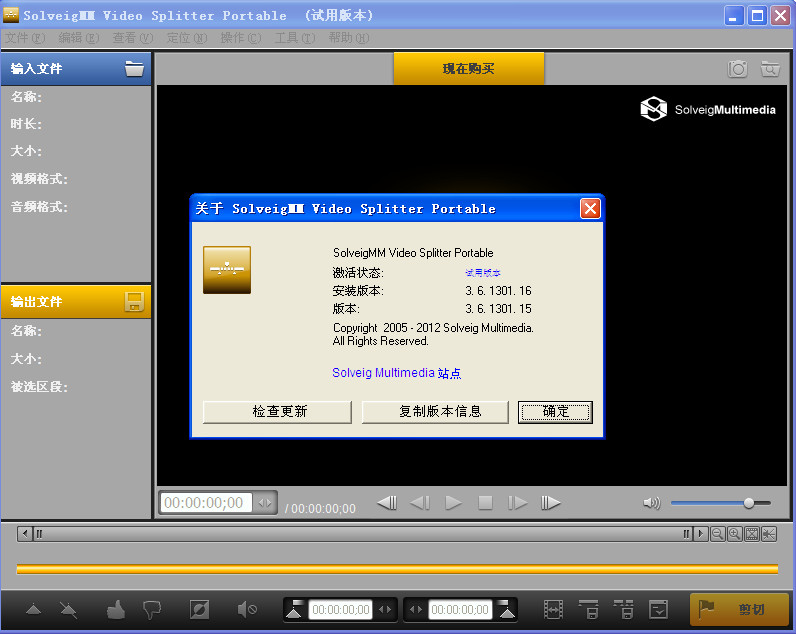Click the orange timeline track
Viewport: 796px width, 634px height.
[397, 569]
